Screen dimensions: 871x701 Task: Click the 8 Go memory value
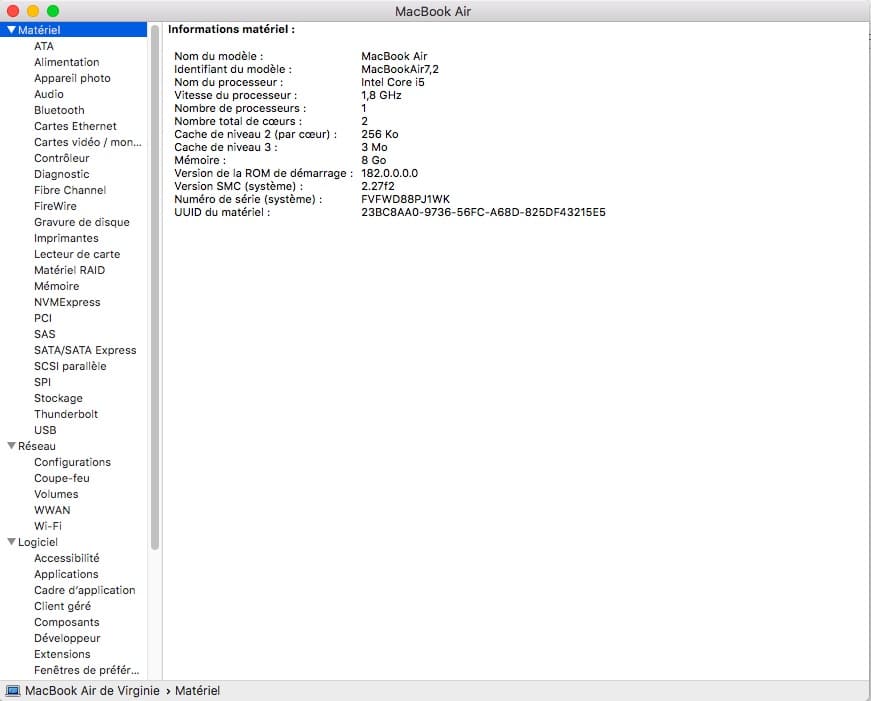tap(373, 160)
